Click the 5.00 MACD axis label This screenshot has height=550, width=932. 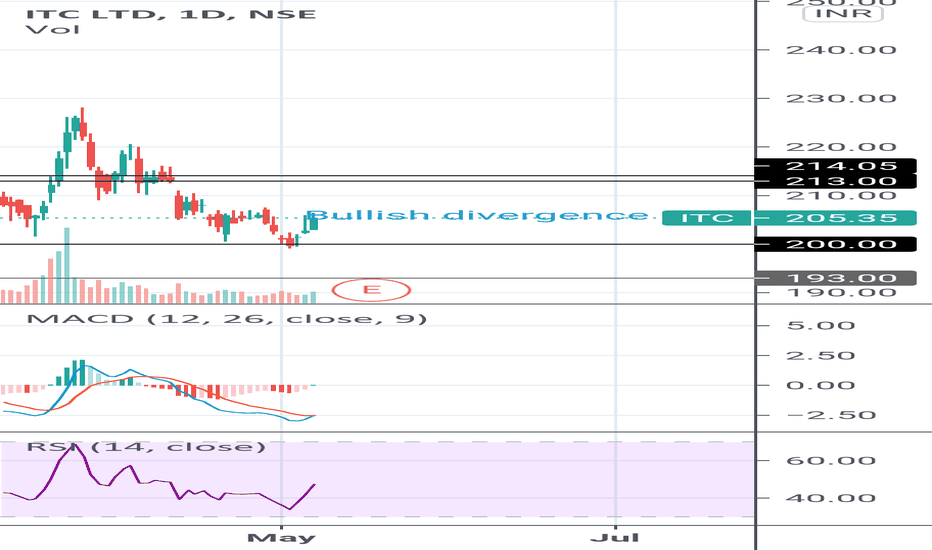[821, 326]
